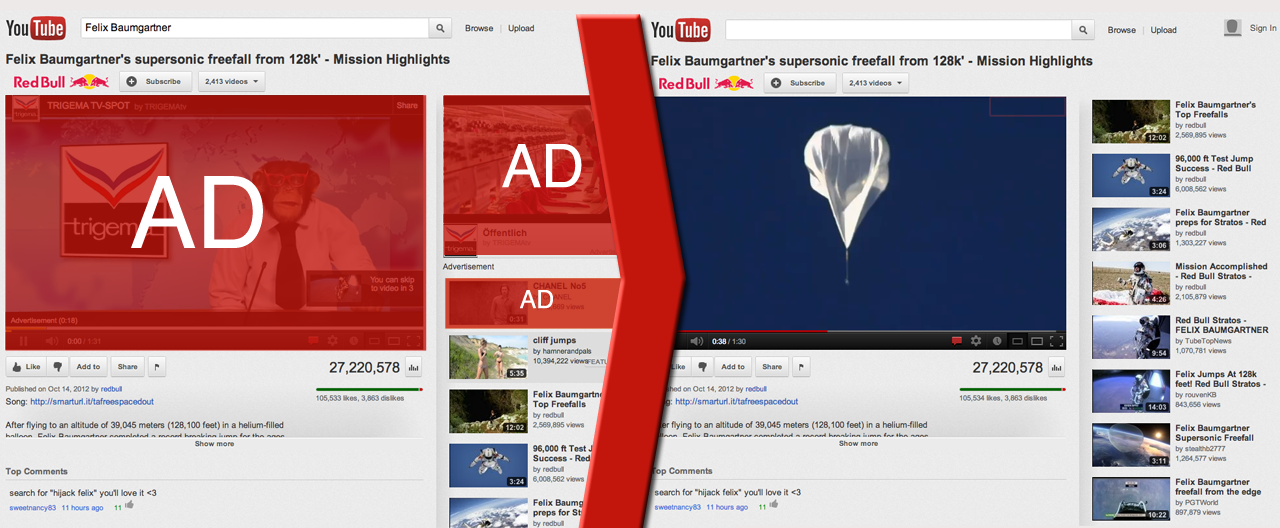Open sweetnancy83 commenter profile on ad-filled page
This screenshot has width=1280, height=528.
pyautogui.click(x=33, y=507)
